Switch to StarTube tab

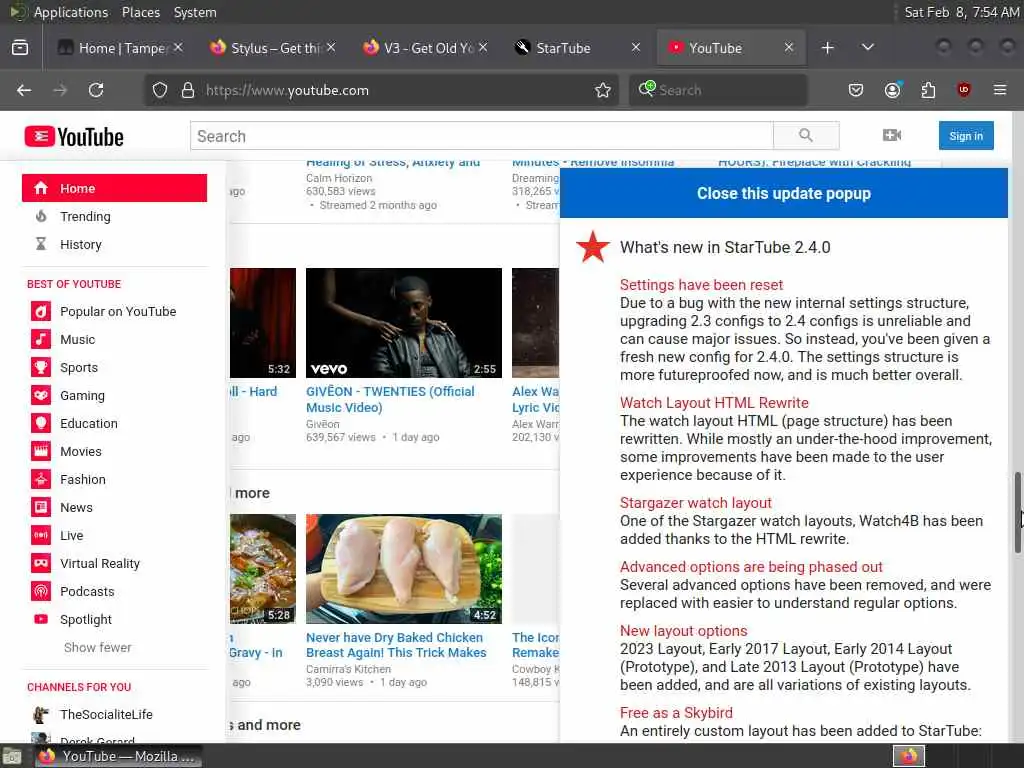point(577,48)
